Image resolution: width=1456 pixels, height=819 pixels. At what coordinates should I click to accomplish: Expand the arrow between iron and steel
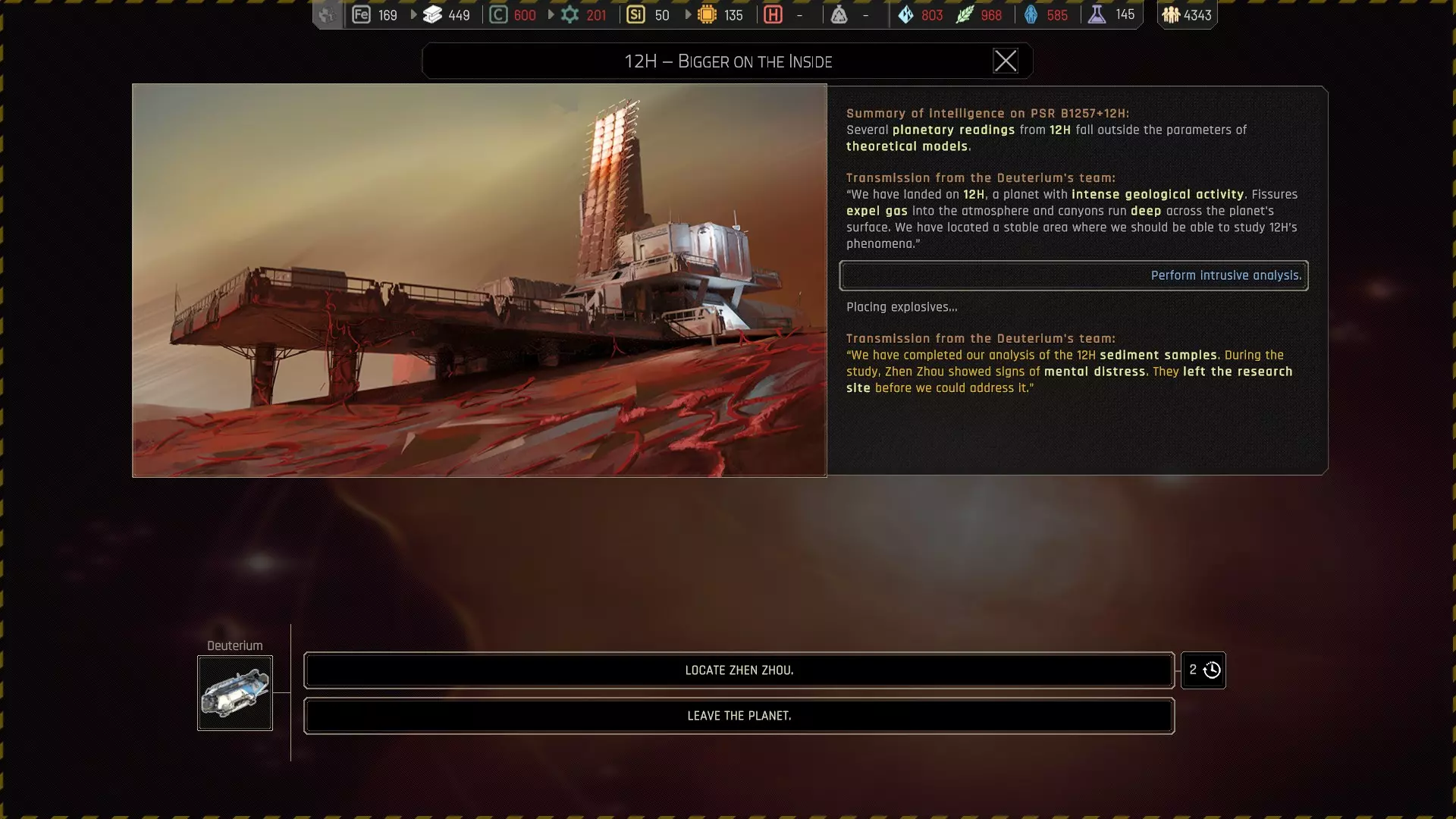click(413, 14)
